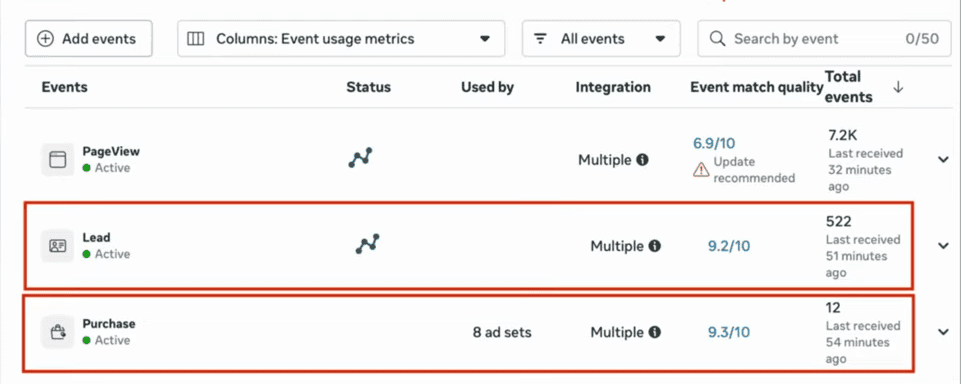Click the info icon next to PageView Multiple
The height and width of the screenshot is (384, 961).
coord(642,160)
